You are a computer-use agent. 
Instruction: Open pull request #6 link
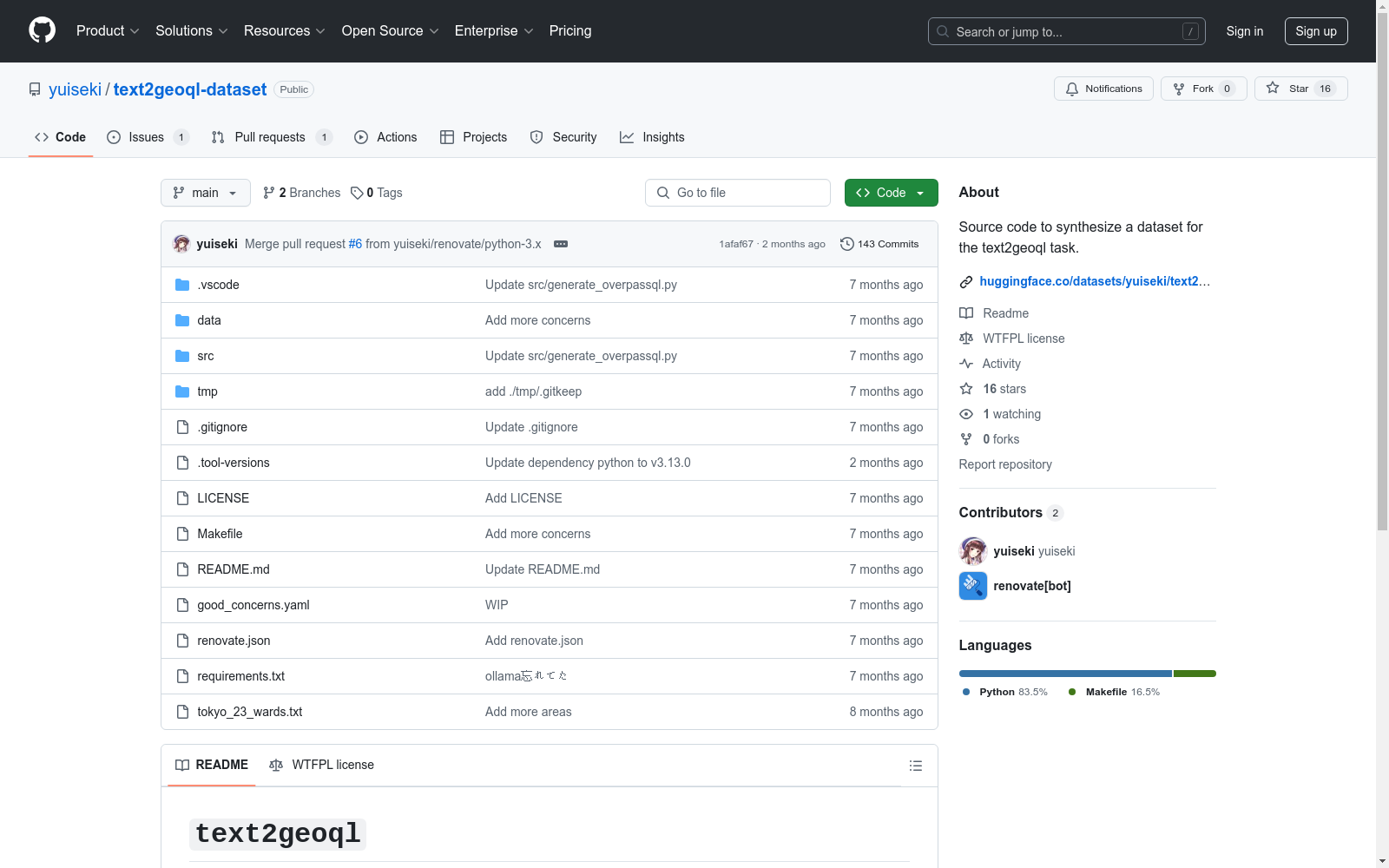(355, 244)
